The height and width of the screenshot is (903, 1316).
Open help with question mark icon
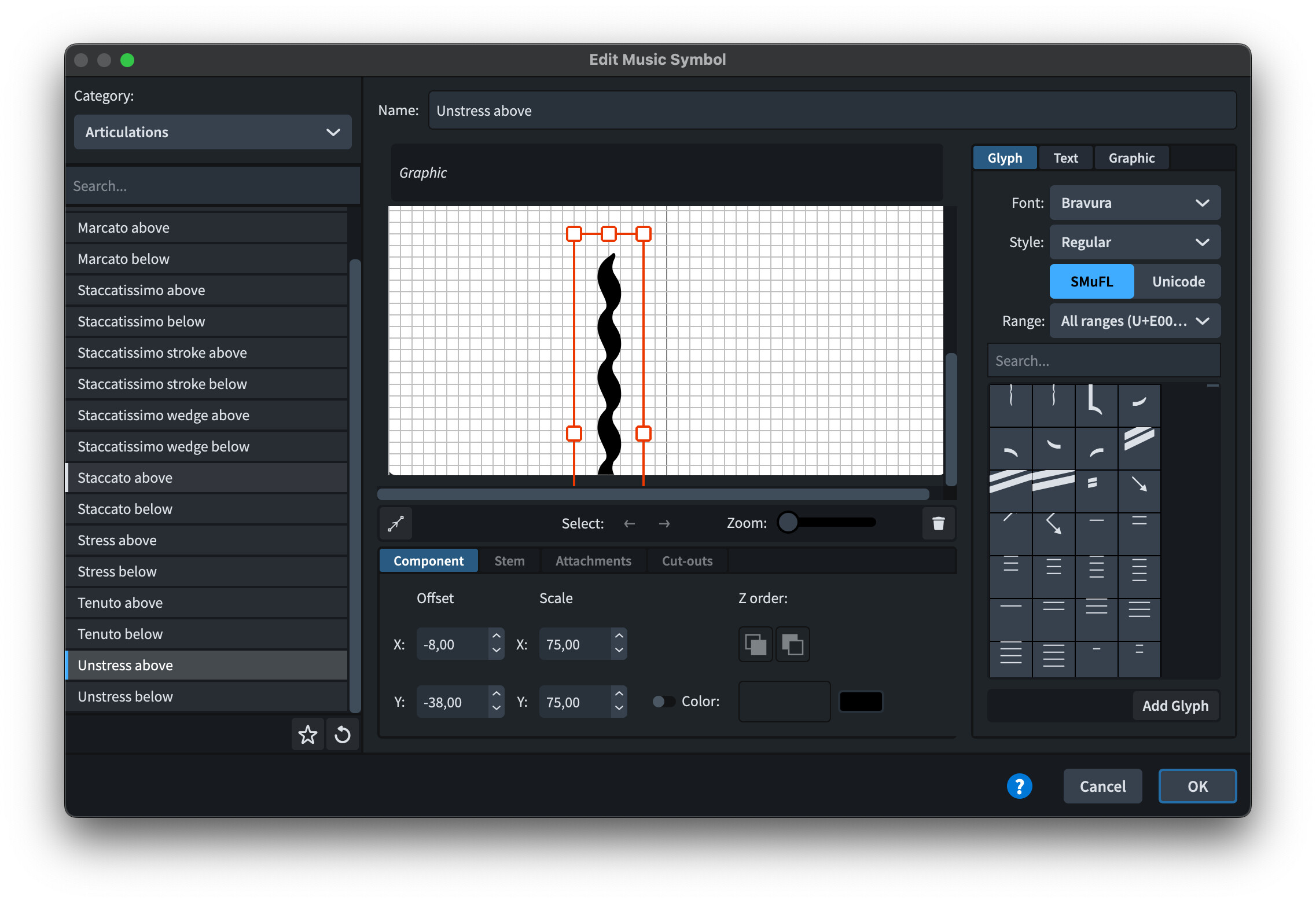pos(1019,786)
